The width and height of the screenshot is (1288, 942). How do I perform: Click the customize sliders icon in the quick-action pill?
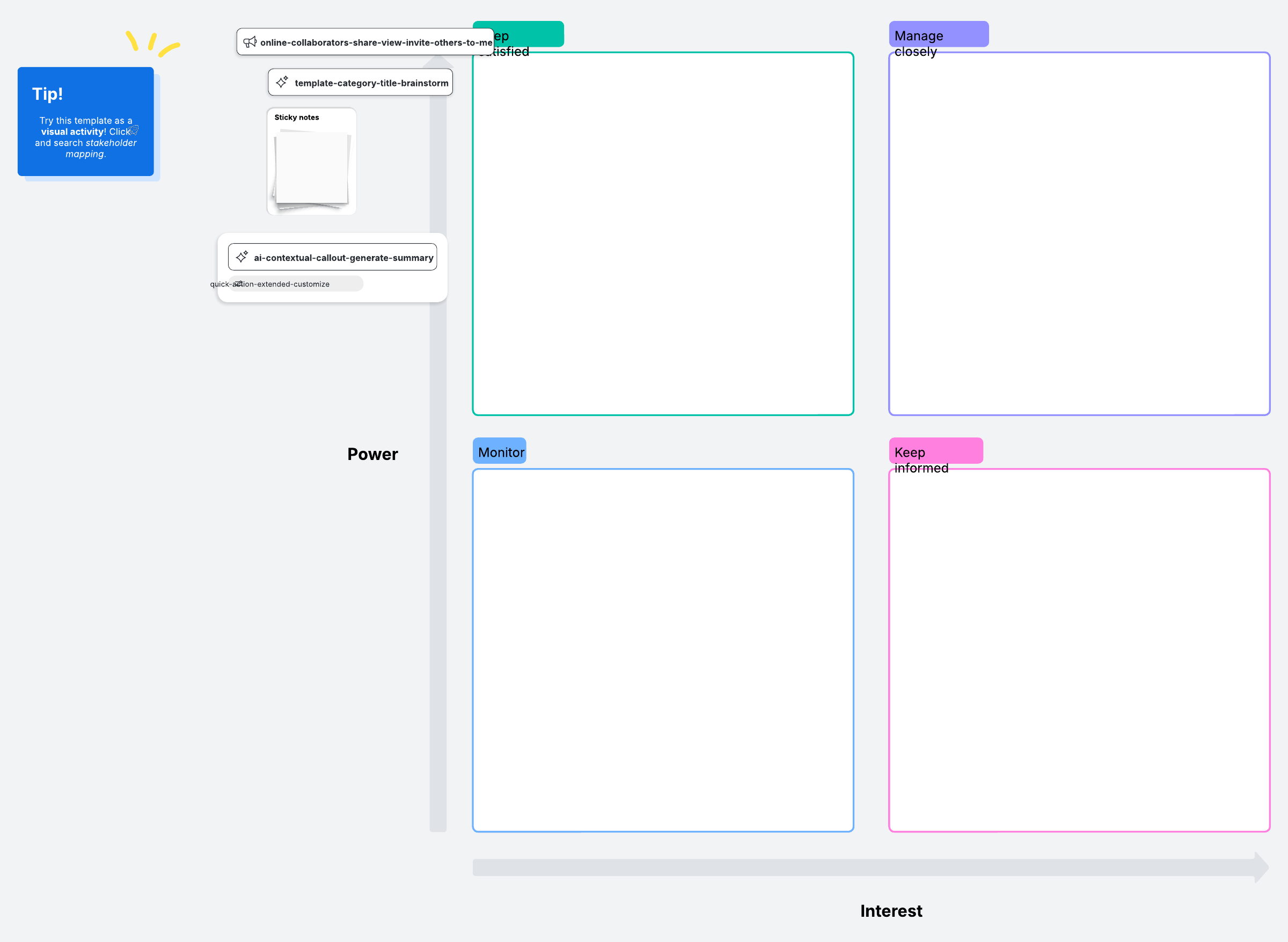(238, 283)
